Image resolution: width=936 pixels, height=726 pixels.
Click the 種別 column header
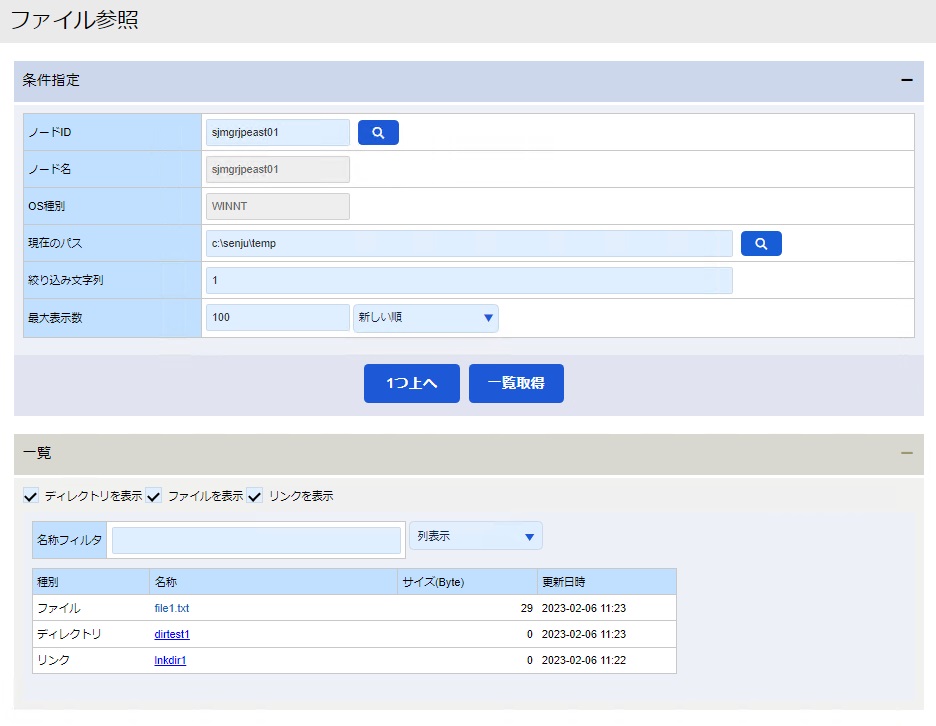click(91, 582)
